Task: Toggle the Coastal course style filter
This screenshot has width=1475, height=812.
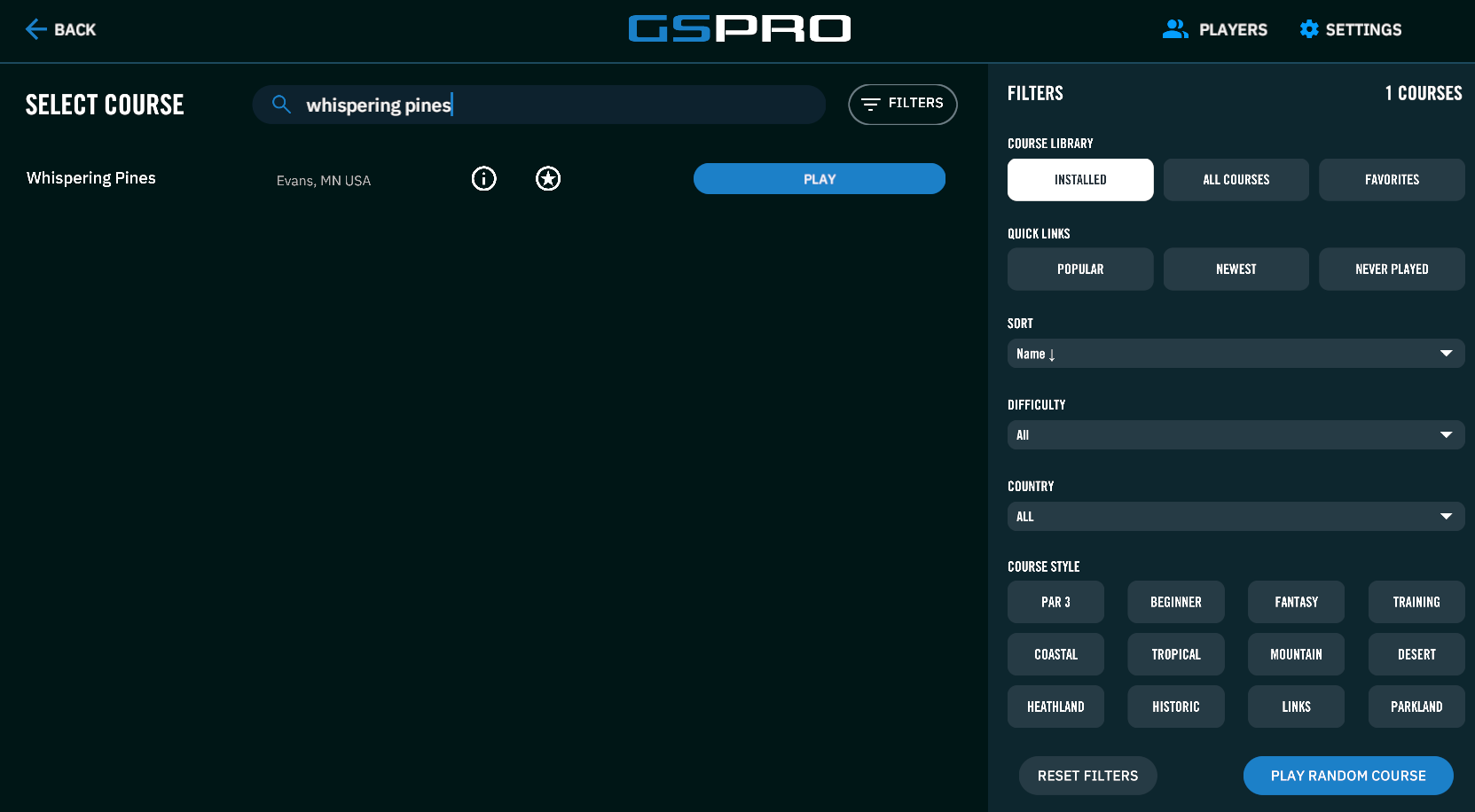Action: click(1055, 654)
